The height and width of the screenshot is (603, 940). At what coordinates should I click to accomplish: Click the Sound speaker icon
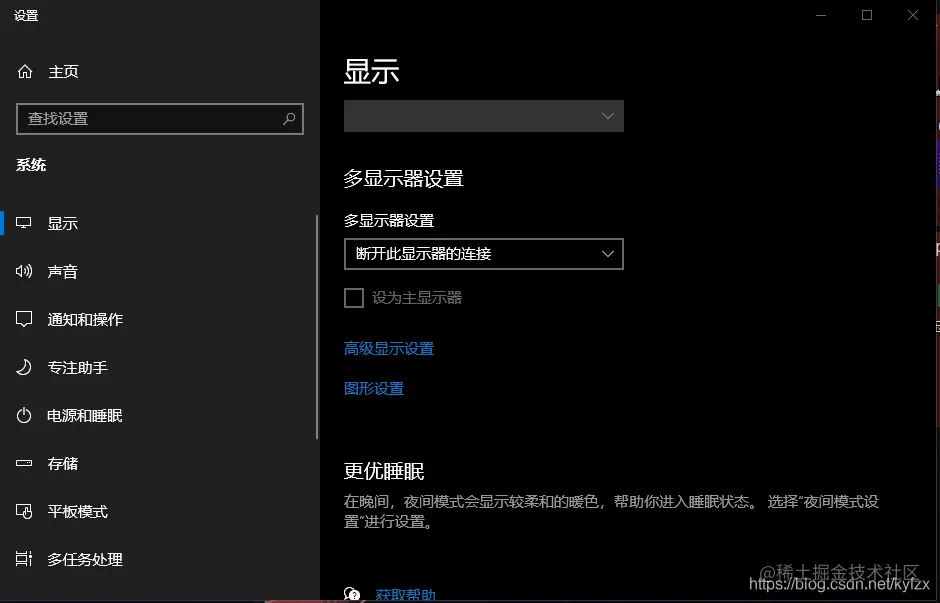click(x=24, y=272)
